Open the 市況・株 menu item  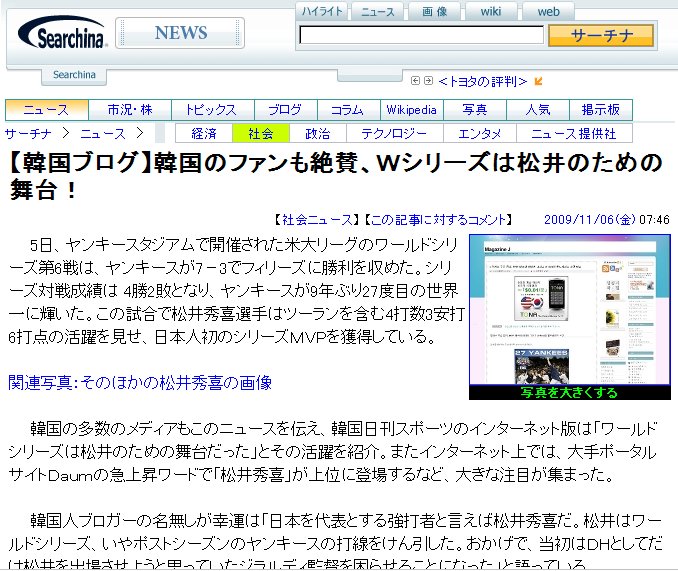click(x=130, y=110)
